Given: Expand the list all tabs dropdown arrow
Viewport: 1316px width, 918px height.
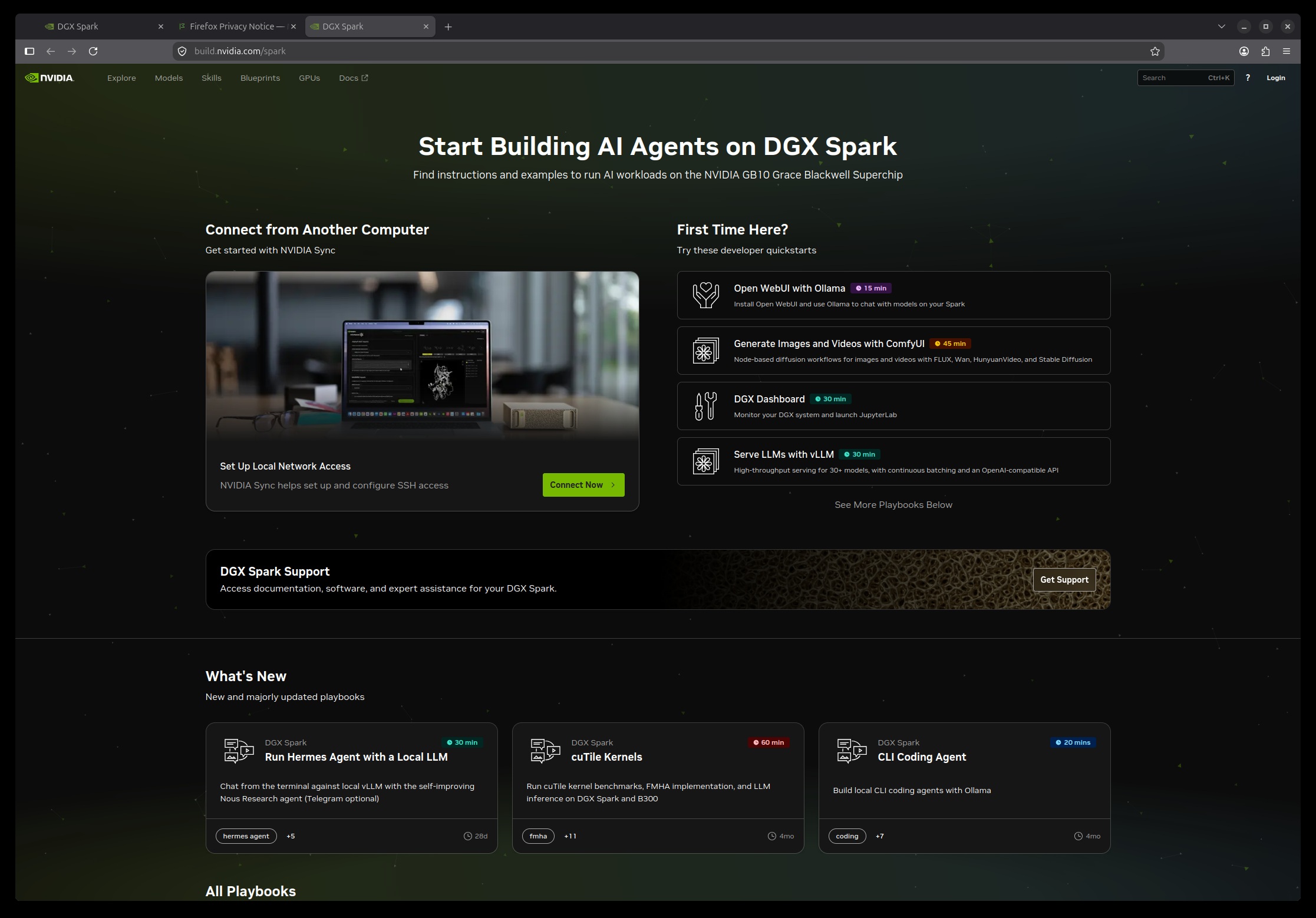Looking at the screenshot, I should pos(1222,27).
